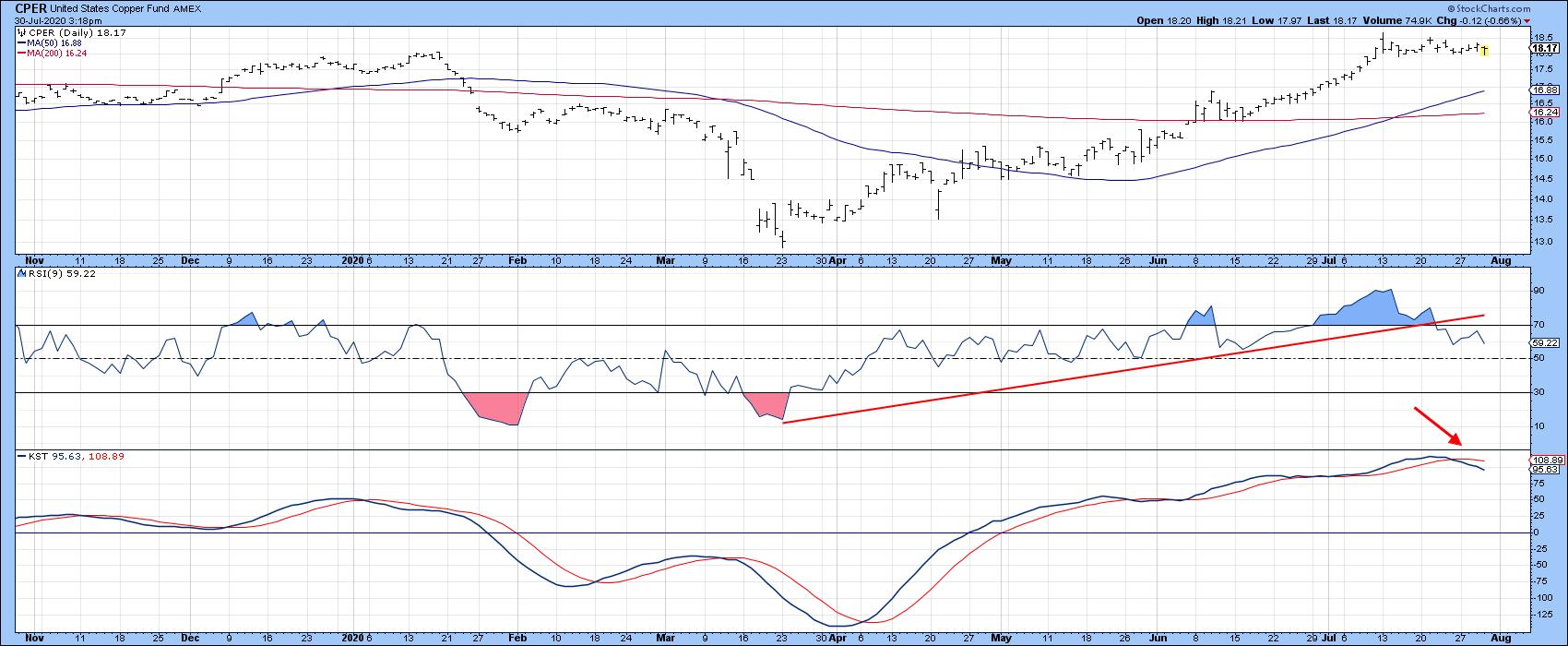Click the 59.22 RSI value tag

coord(1543,342)
